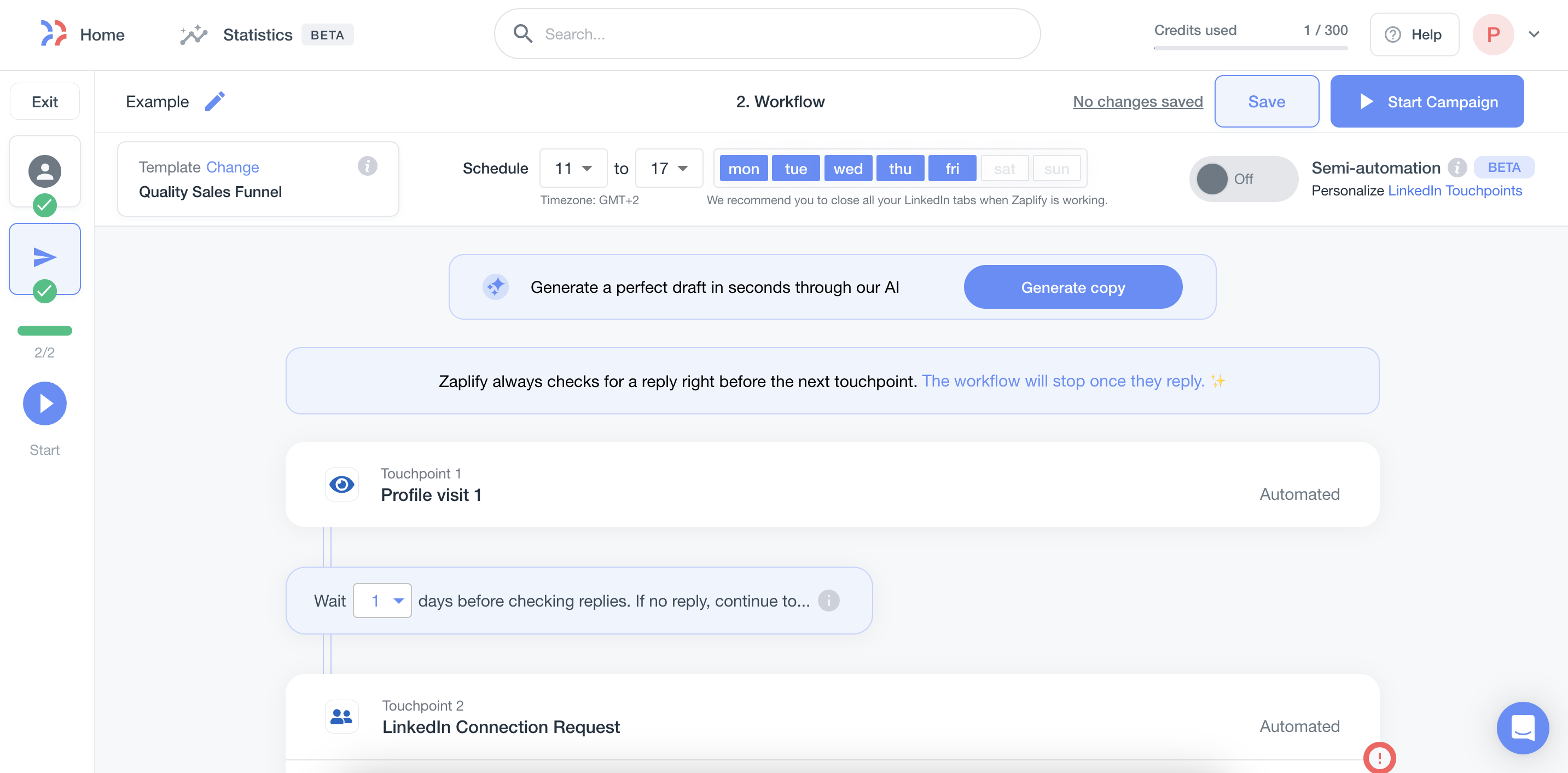Screen dimensions: 1568x773
Task: Enable Saturday in the schedule
Action: point(1004,169)
